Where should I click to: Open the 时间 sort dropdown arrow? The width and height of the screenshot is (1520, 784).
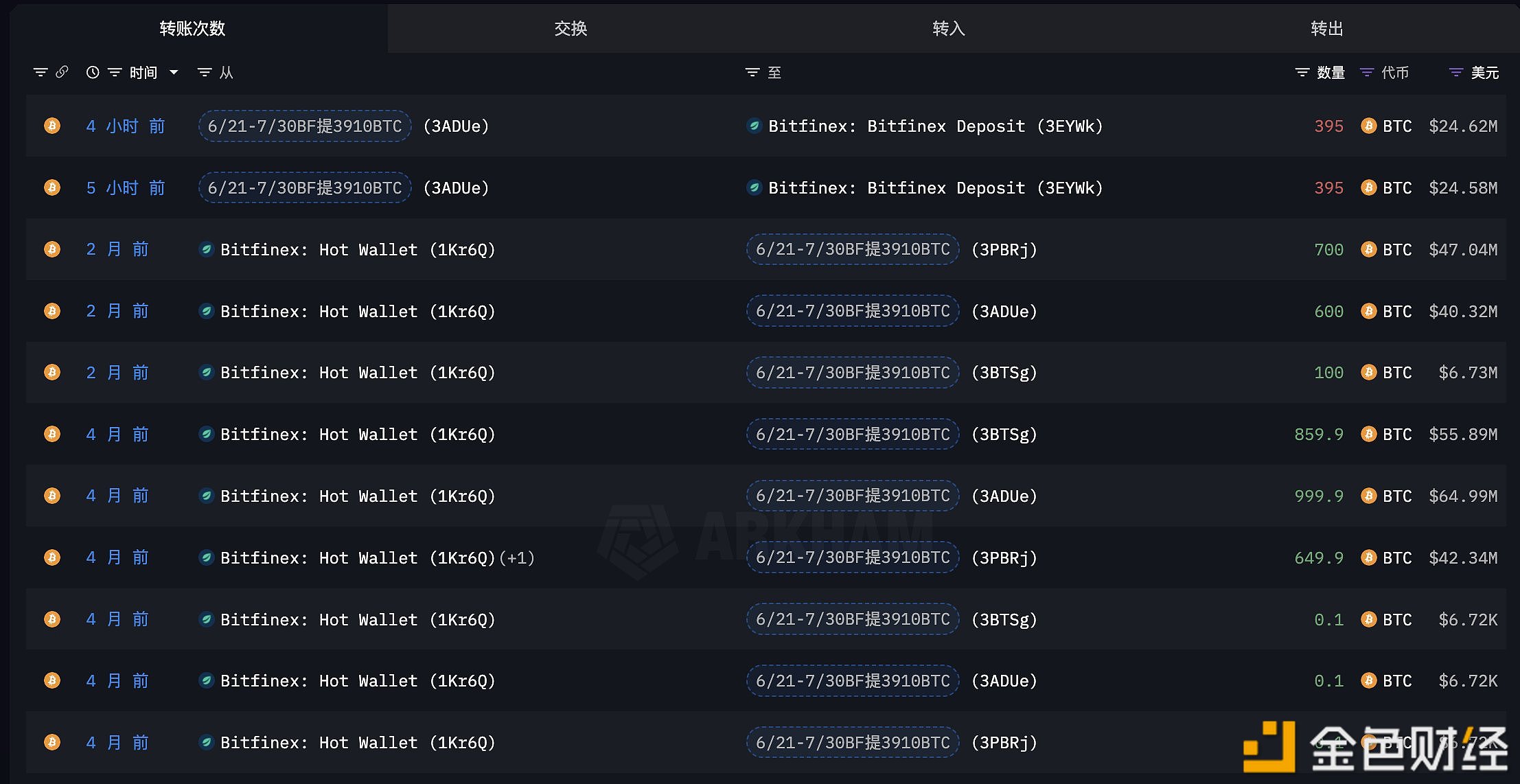(x=174, y=72)
